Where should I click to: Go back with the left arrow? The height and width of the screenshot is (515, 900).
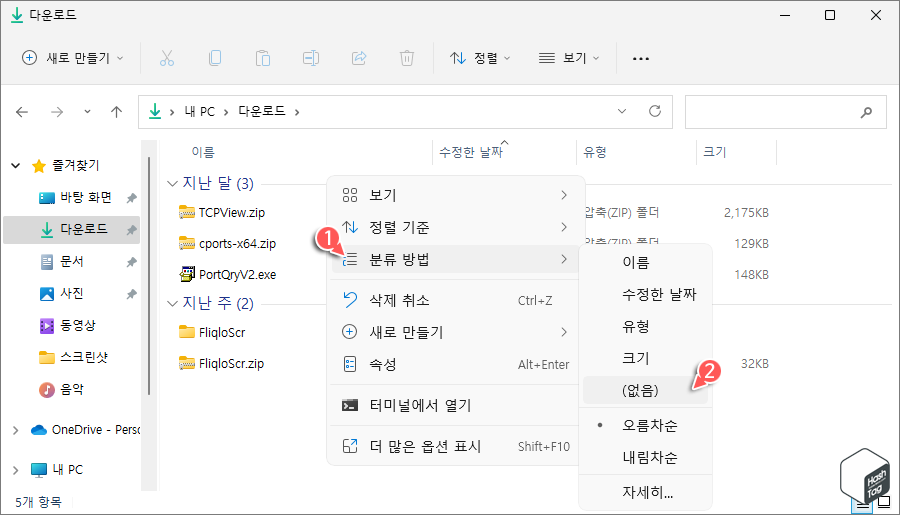(x=22, y=112)
